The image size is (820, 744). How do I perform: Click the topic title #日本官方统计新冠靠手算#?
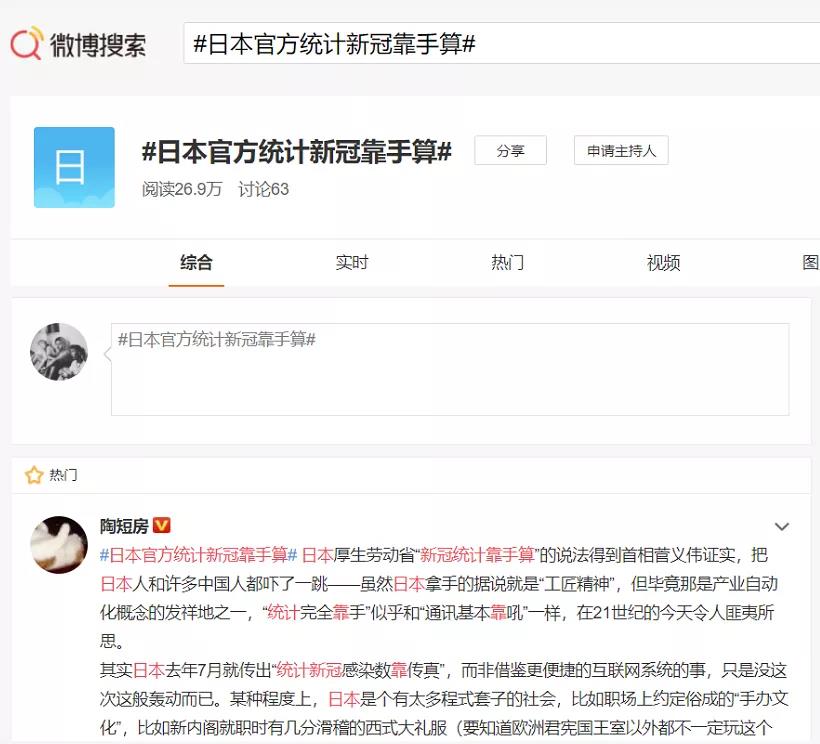297,152
